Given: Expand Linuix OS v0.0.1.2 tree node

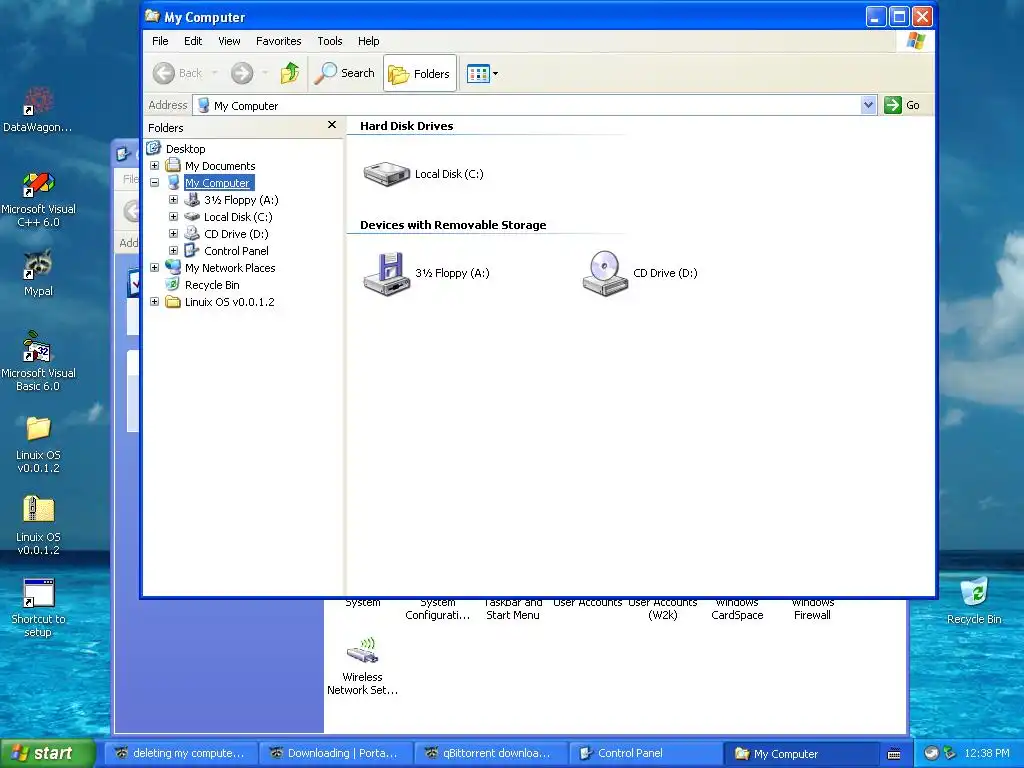Looking at the screenshot, I should click(x=155, y=302).
